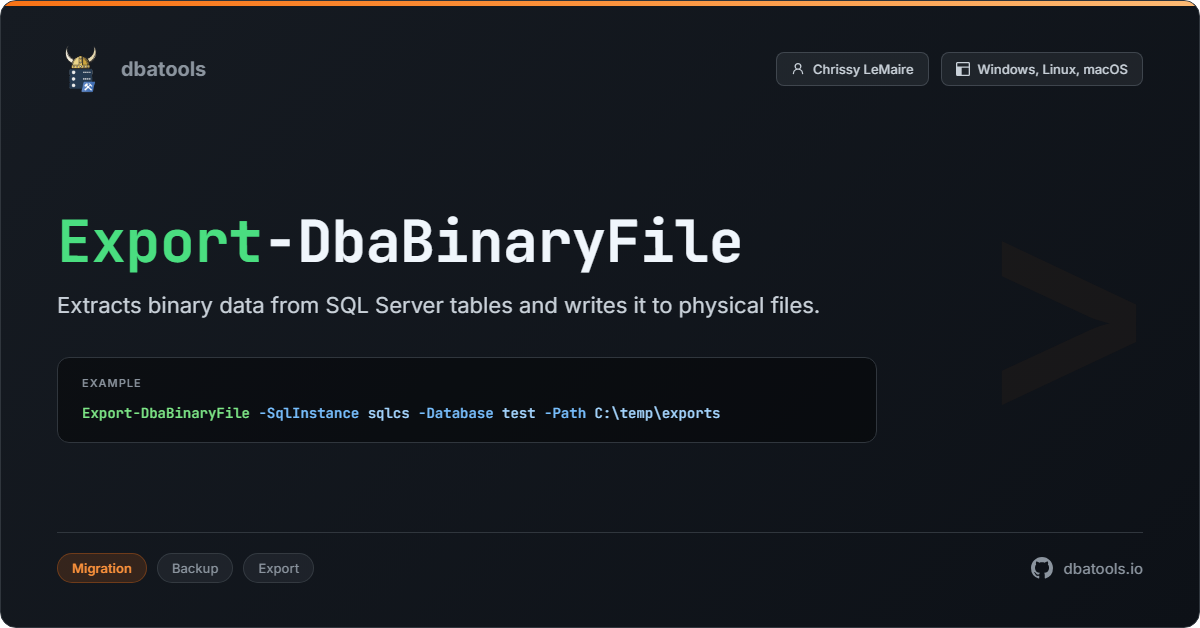Click the description text about extracting binary data
Image resolution: width=1200 pixels, height=628 pixels.
point(439,306)
